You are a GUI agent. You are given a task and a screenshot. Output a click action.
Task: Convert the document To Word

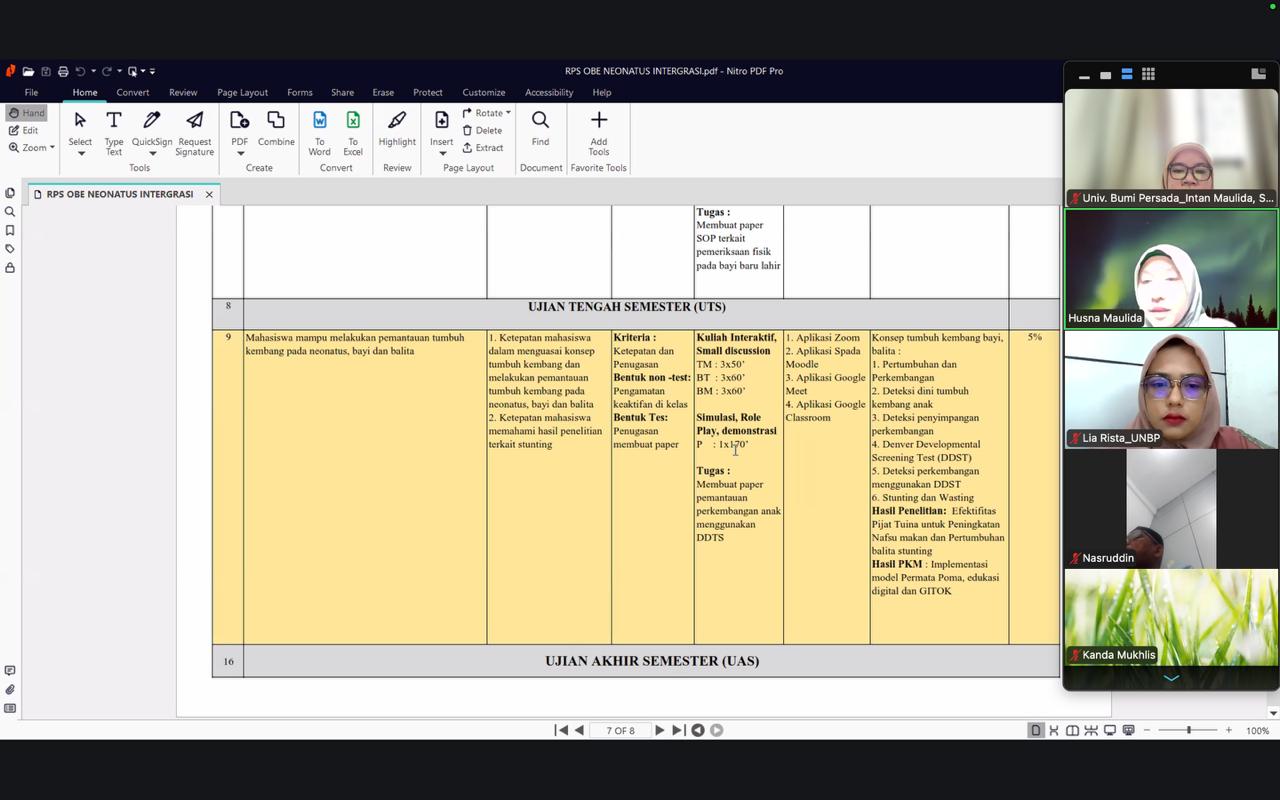click(x=320, y=132)
